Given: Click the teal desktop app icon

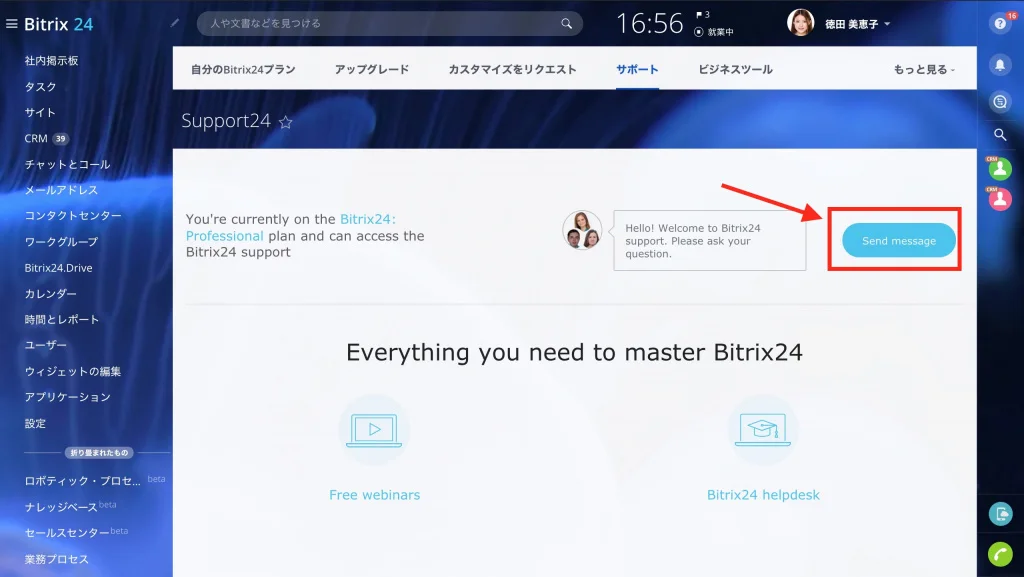Looking at the screenshot, I should point(1000,514).
